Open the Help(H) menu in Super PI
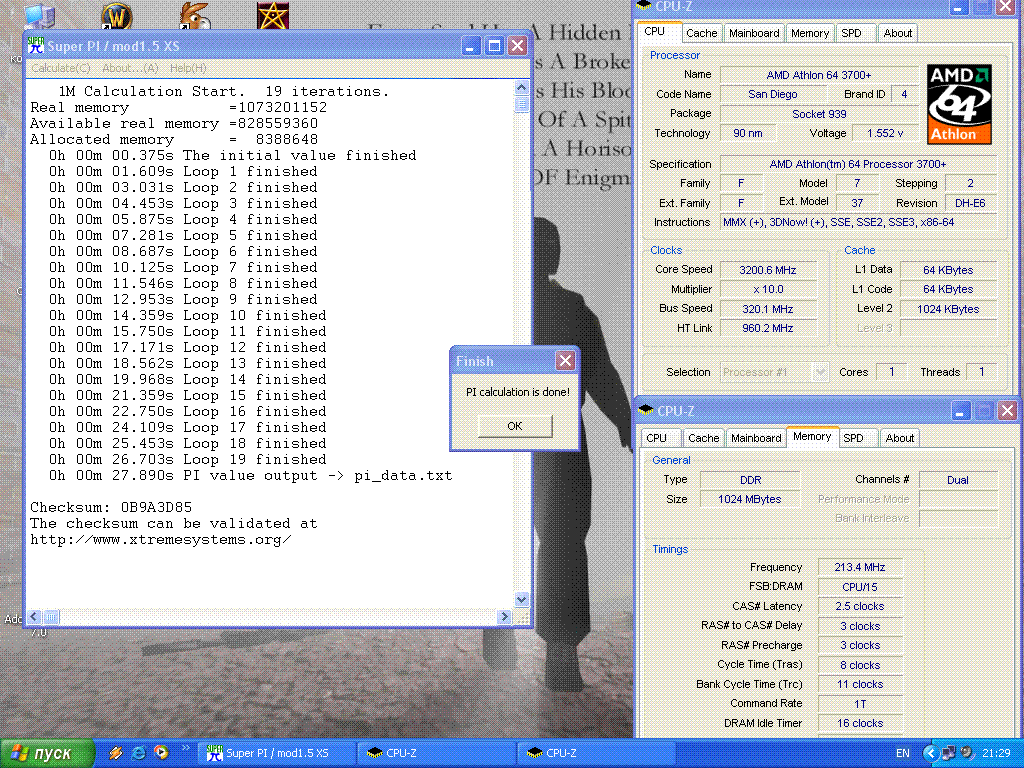1024x768 pixels. 188,68
